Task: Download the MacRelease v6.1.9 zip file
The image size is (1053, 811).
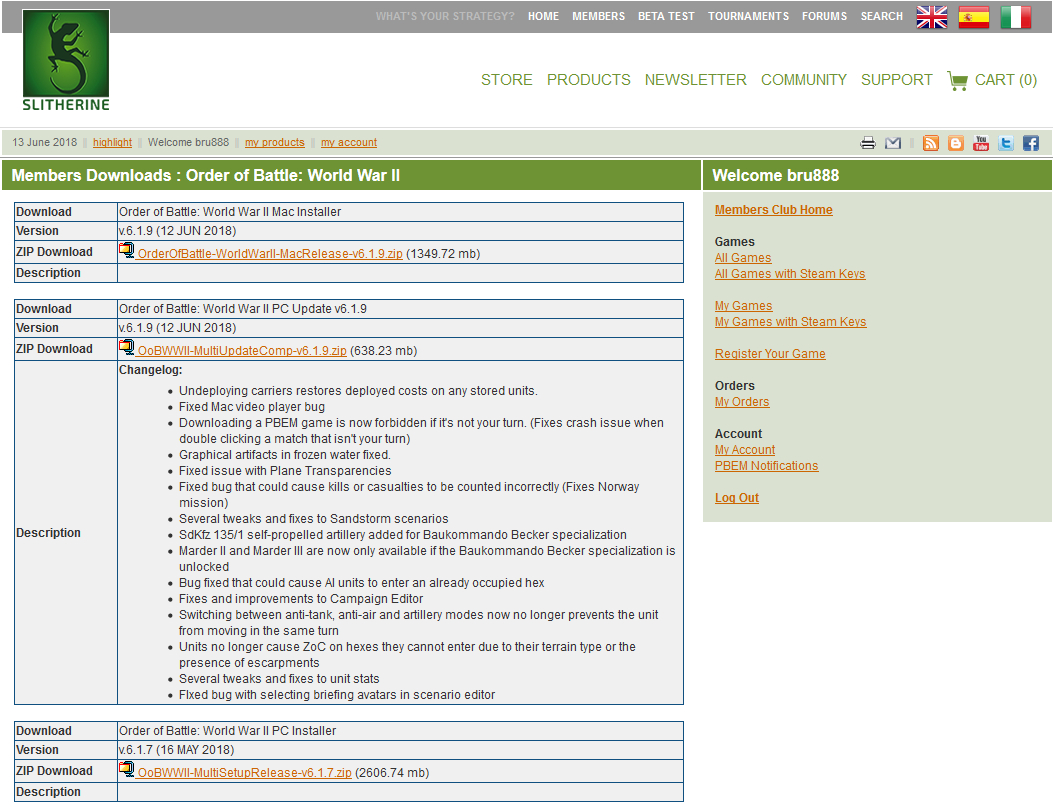Action: coord(270,254)
